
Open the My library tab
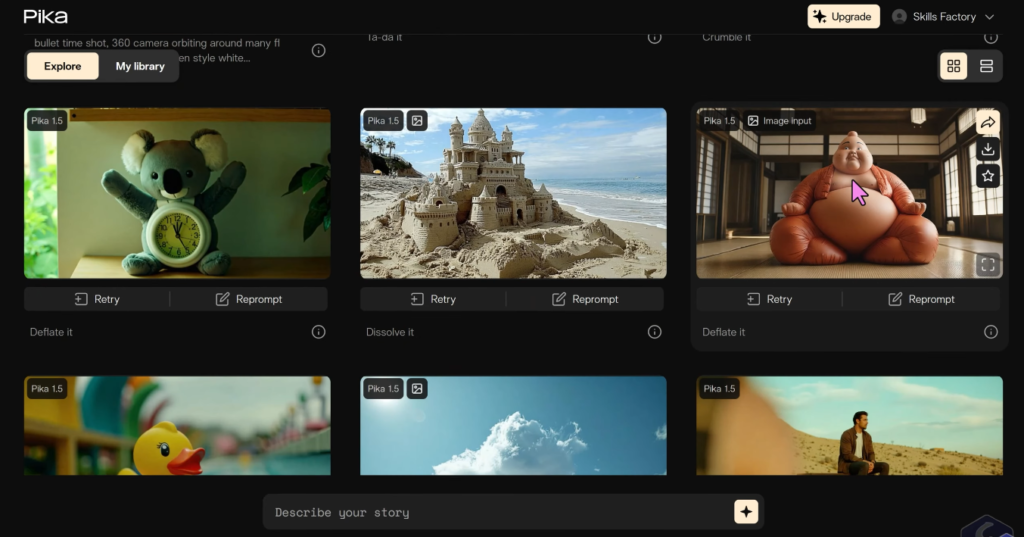click(x=140, y=66)
